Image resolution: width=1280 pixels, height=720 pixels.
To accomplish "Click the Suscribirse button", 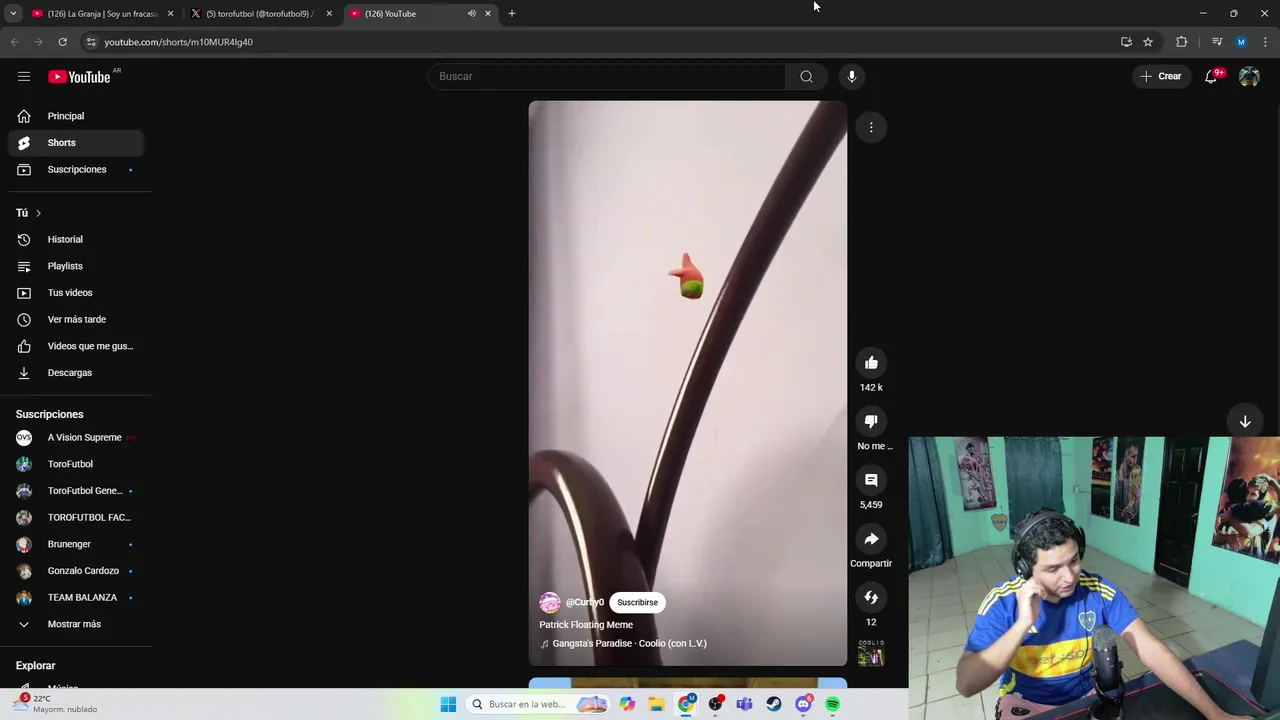I will [x=637, y=602].
